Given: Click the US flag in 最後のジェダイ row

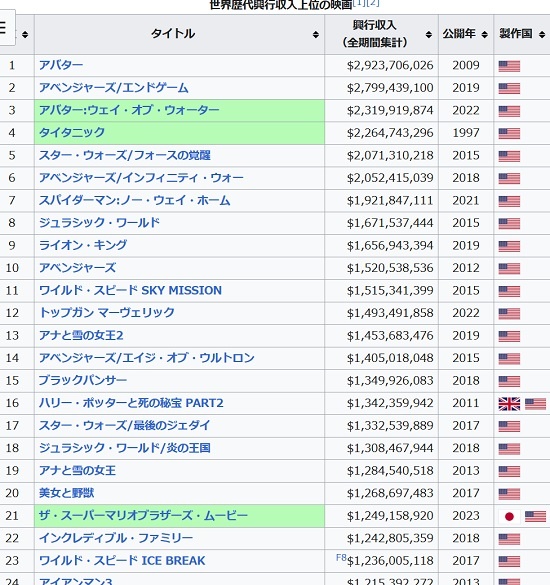Looking at the screenshot, I should tap(509, 426).
